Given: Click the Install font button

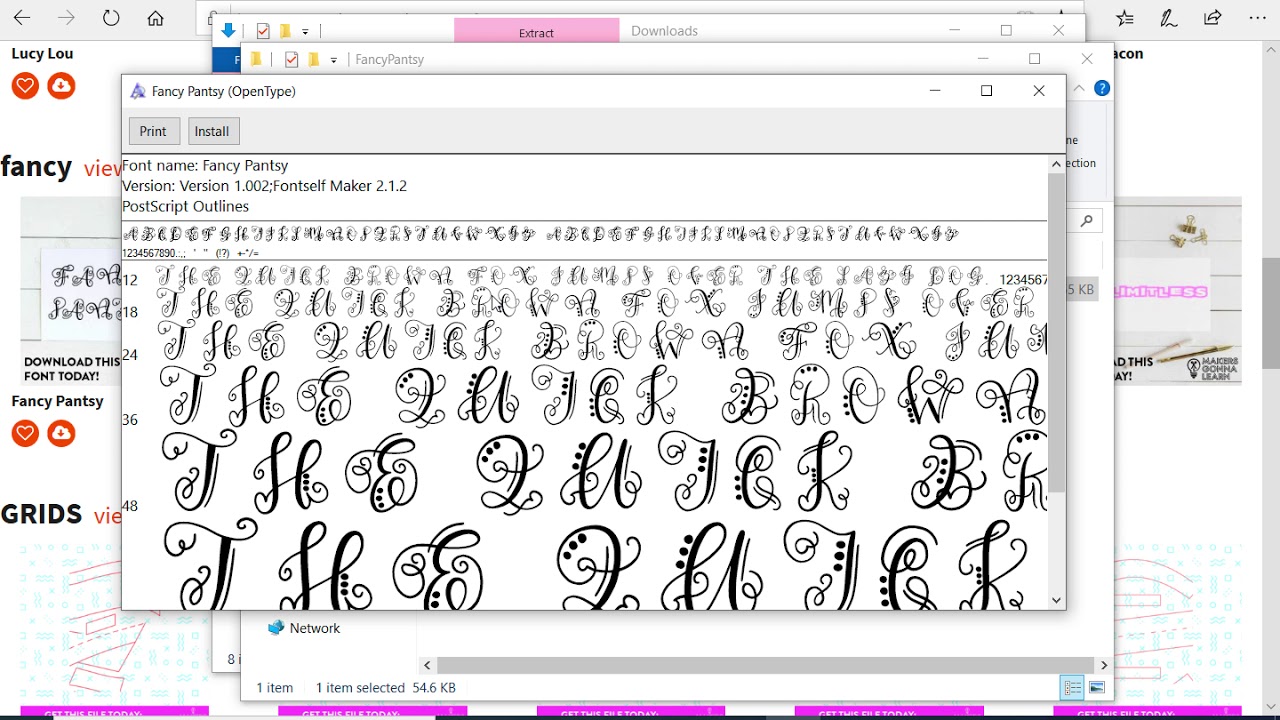Looking at the screenshot, I should 211,131.
